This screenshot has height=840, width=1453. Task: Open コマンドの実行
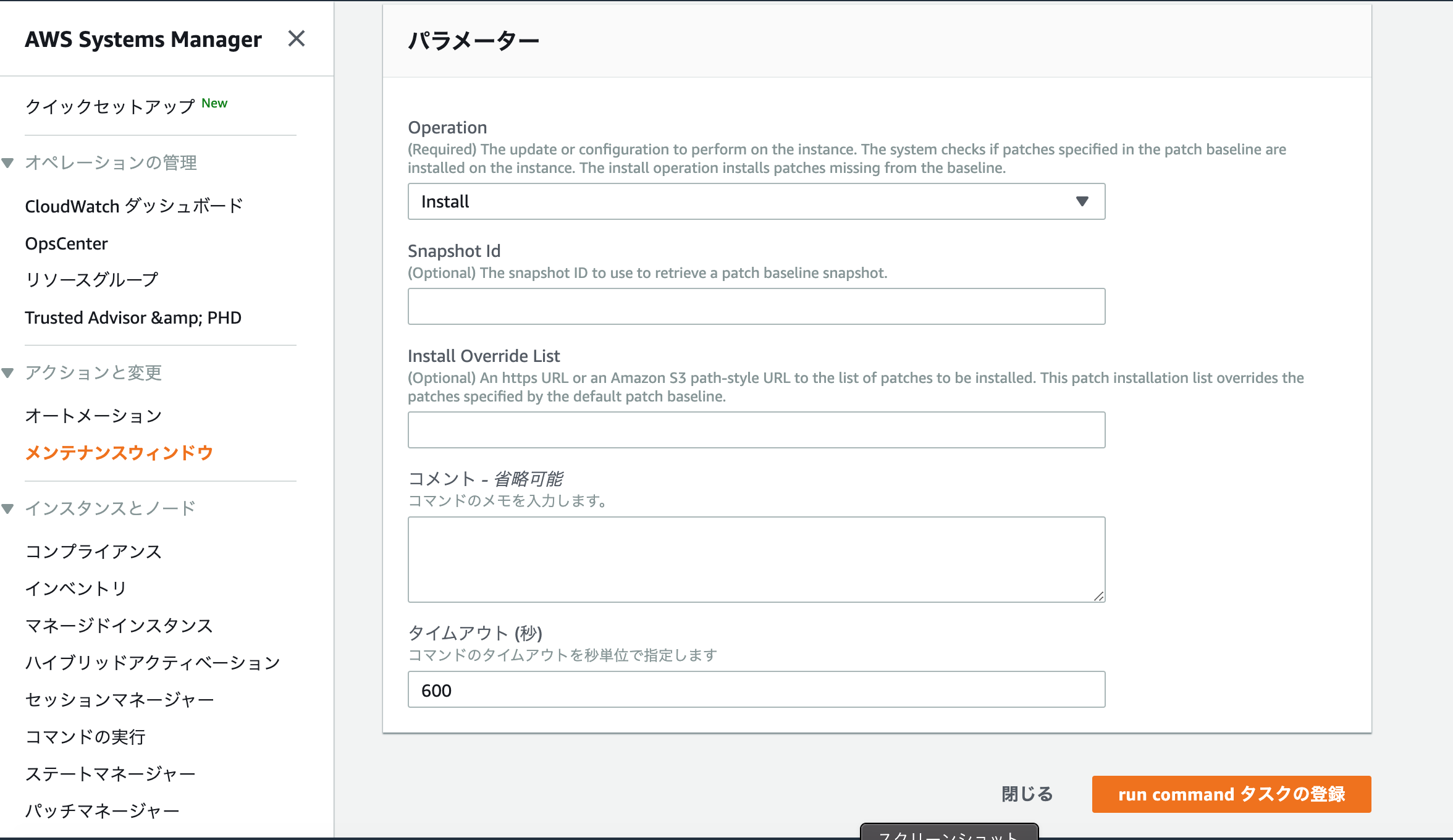pyautogui.click(x=85, y=737)
